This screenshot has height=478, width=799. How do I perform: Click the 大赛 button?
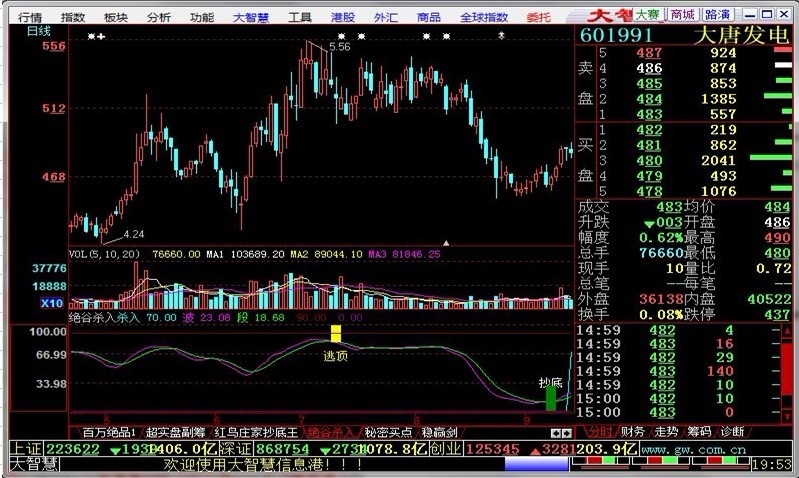648,14
